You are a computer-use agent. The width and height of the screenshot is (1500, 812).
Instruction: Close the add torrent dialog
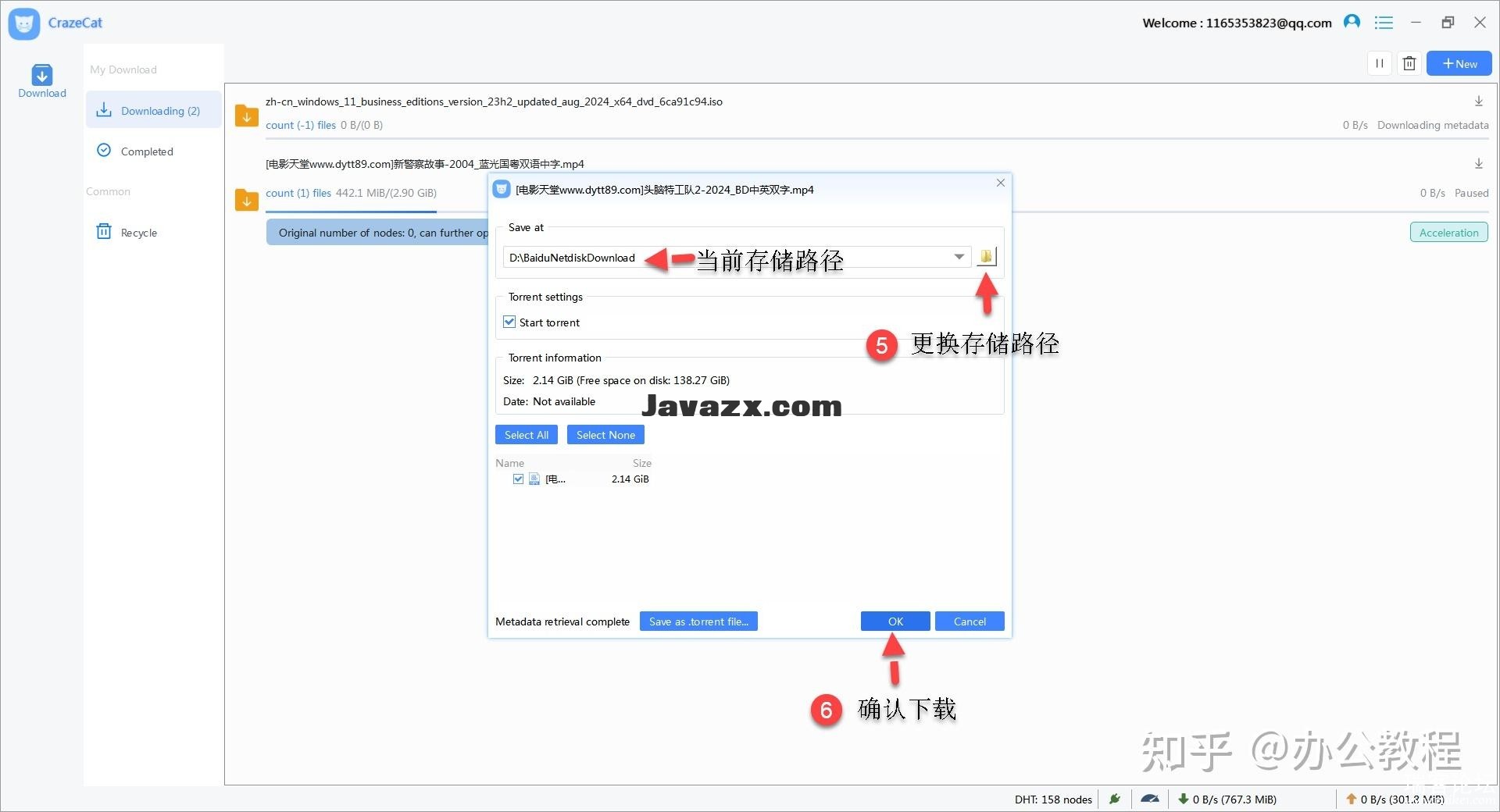pos(1000,183)
